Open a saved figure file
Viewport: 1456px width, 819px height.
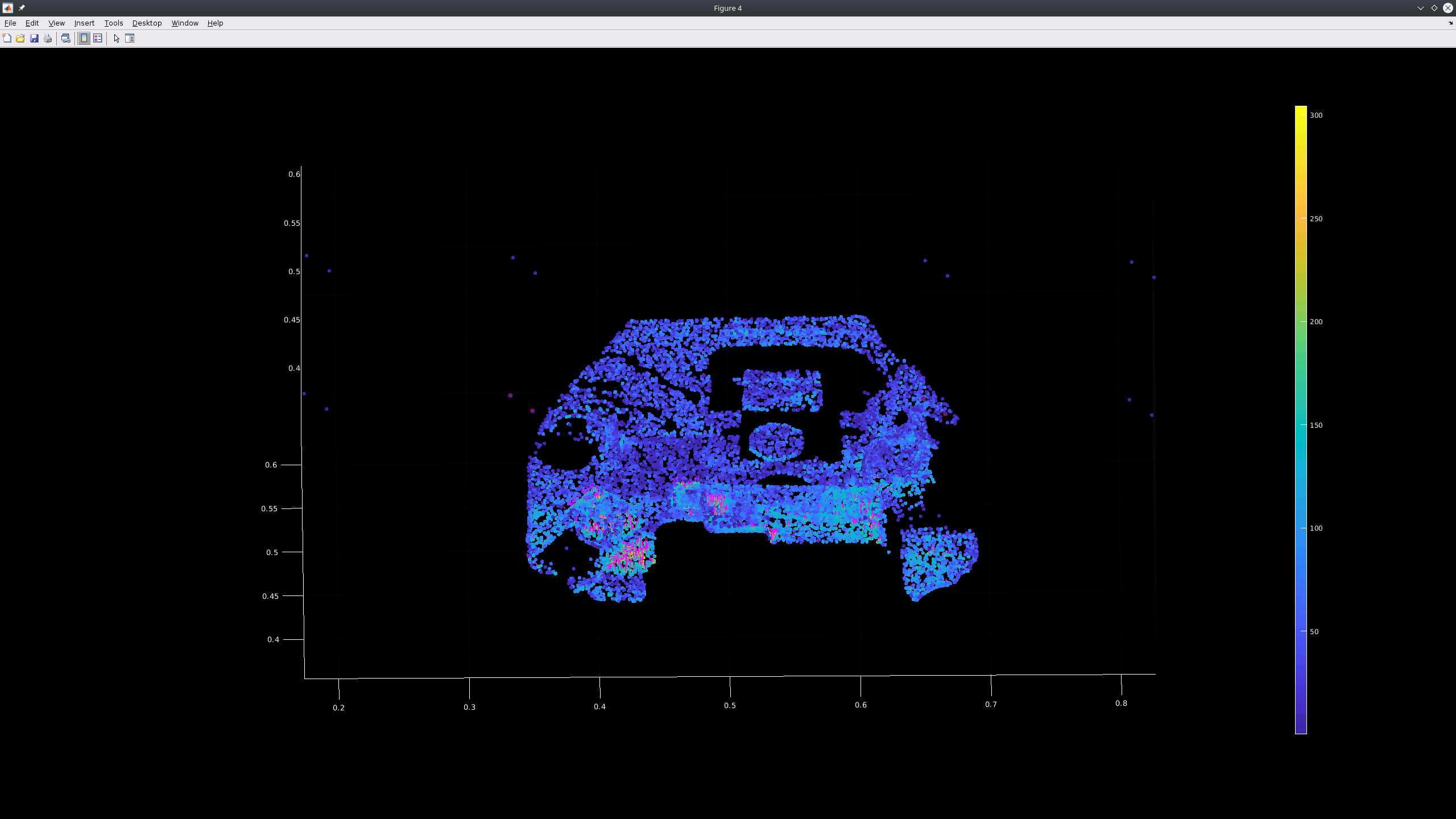pos(20,38)
